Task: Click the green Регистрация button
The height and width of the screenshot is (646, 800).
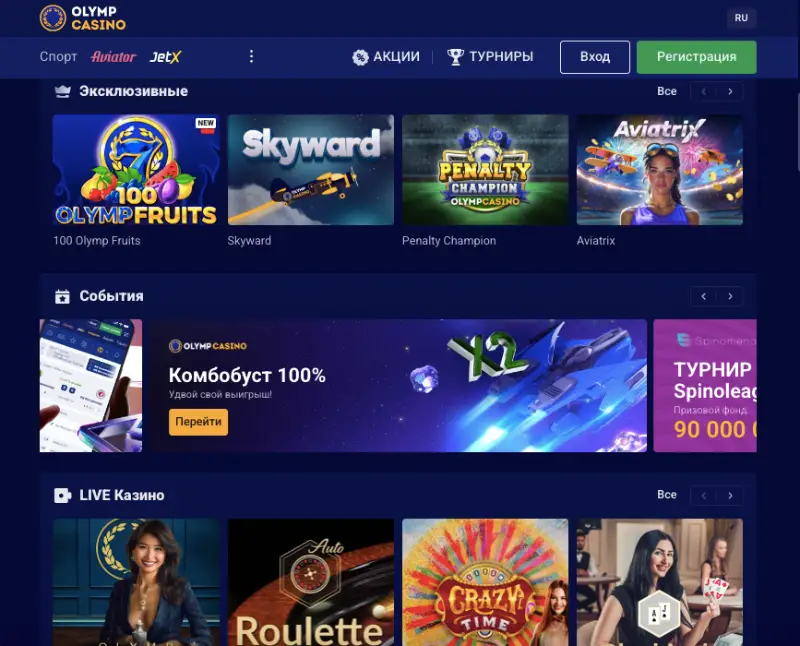Action: point(696,57)
